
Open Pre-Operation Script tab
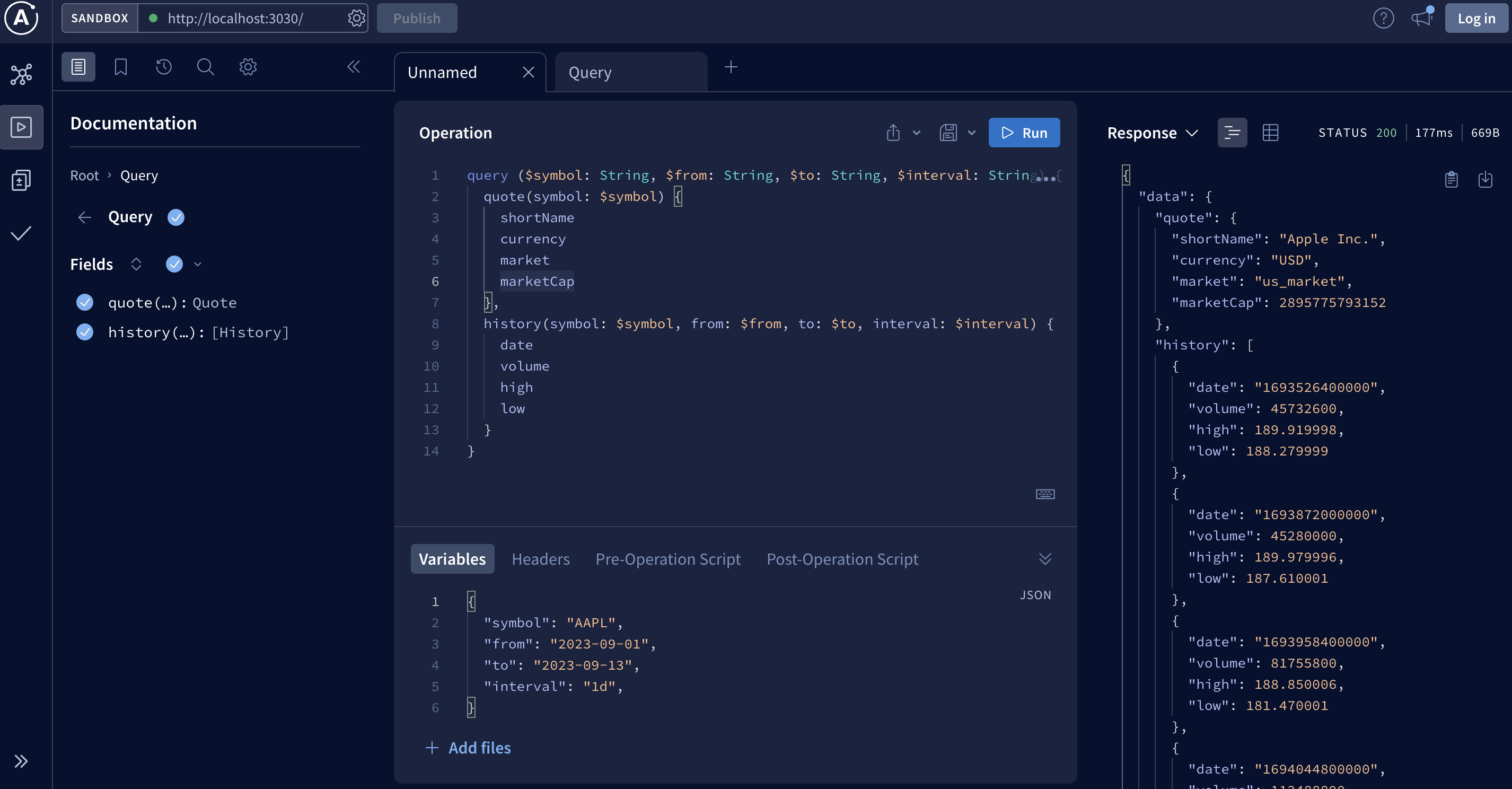click(668, 559)
